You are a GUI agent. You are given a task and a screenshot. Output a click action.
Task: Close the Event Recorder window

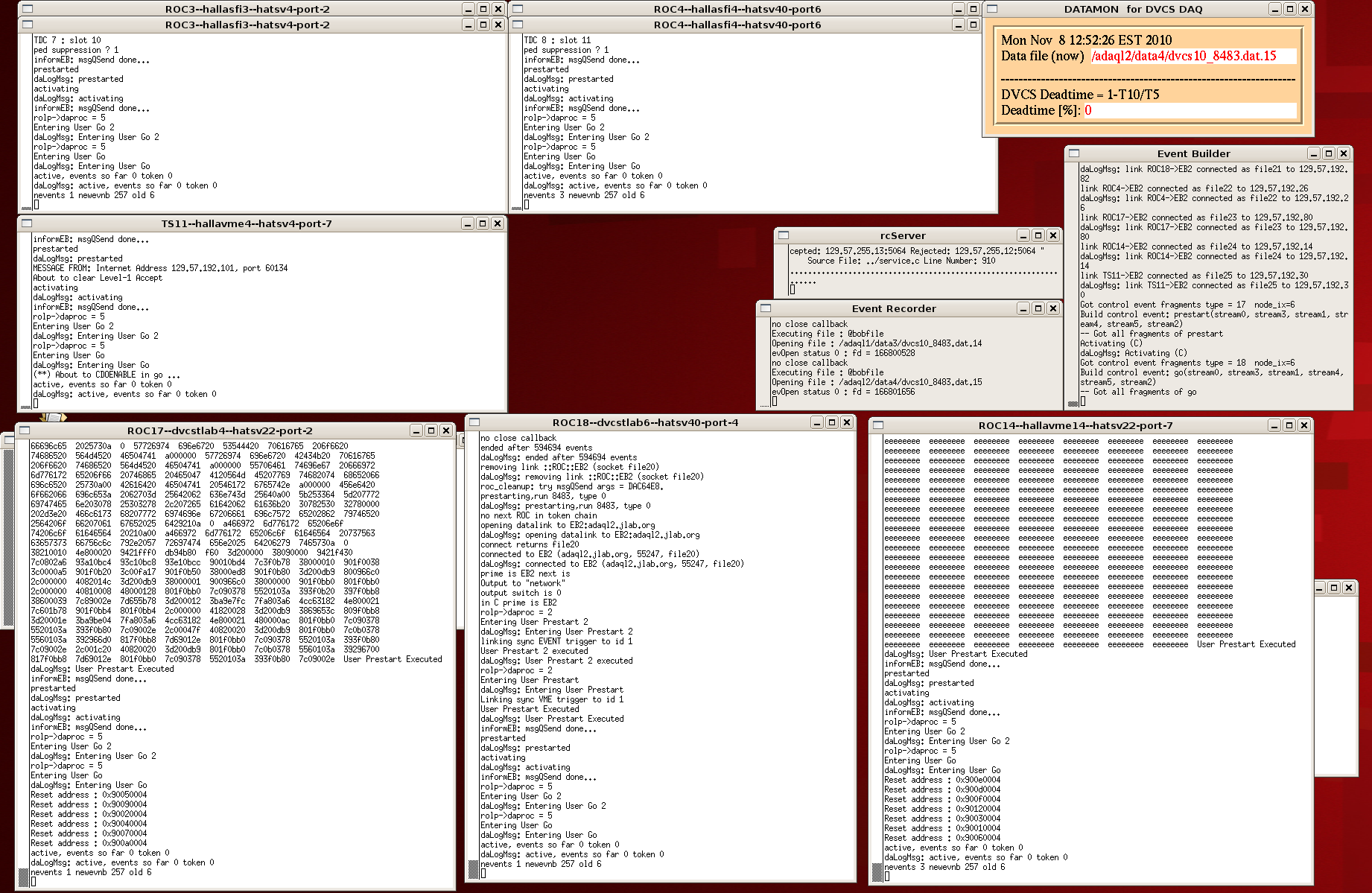pos(1053,308)
